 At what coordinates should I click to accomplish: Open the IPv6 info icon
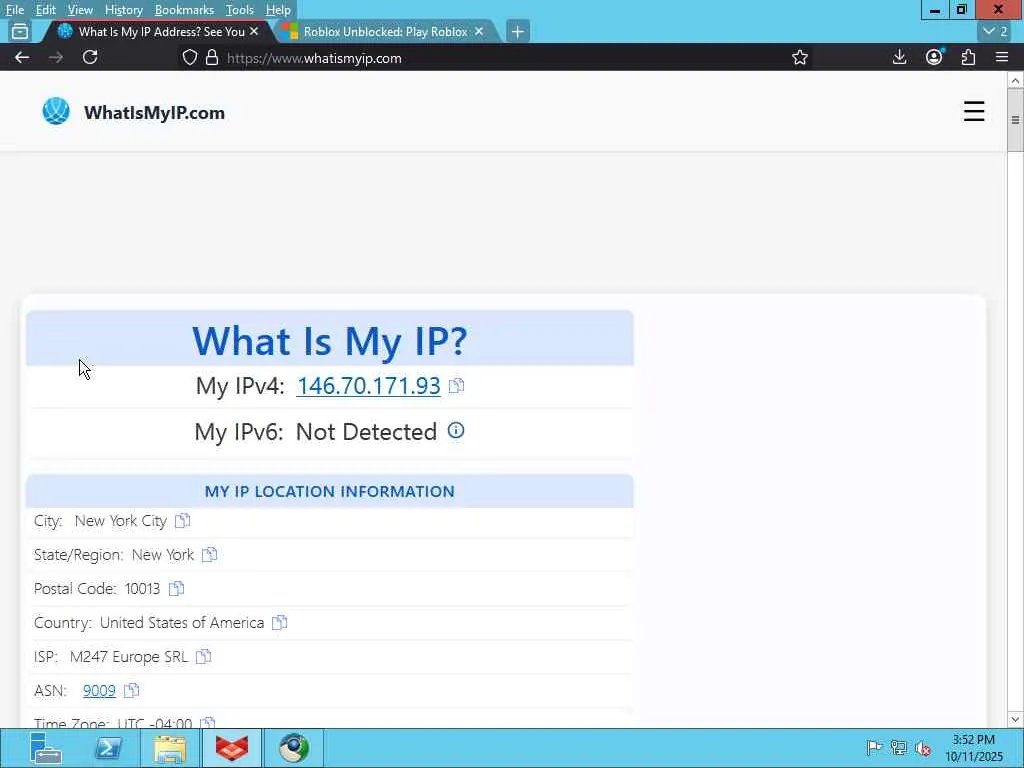(456, 430)
